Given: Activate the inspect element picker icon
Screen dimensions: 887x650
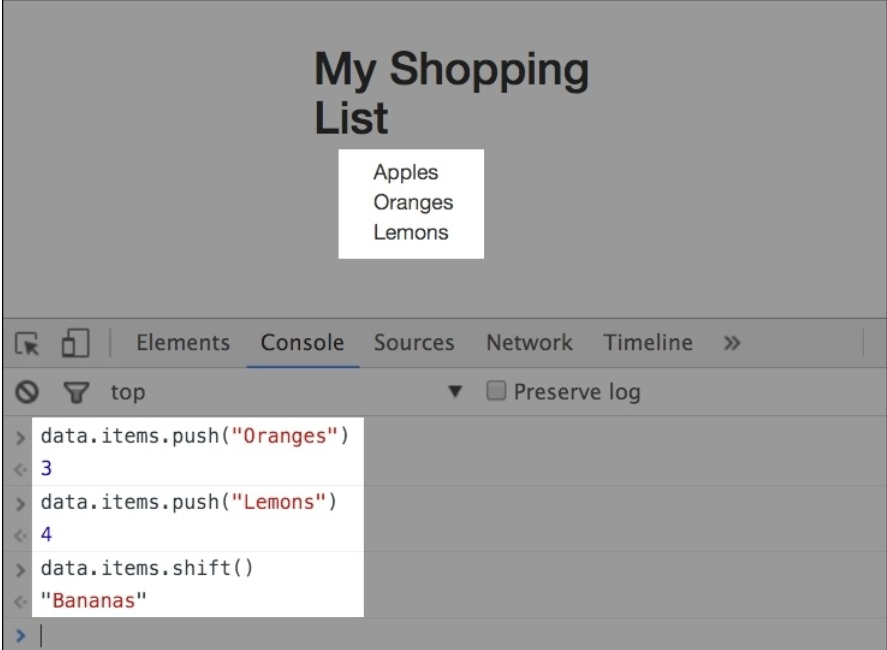Looking at the screenshot, I should (27, 344).
